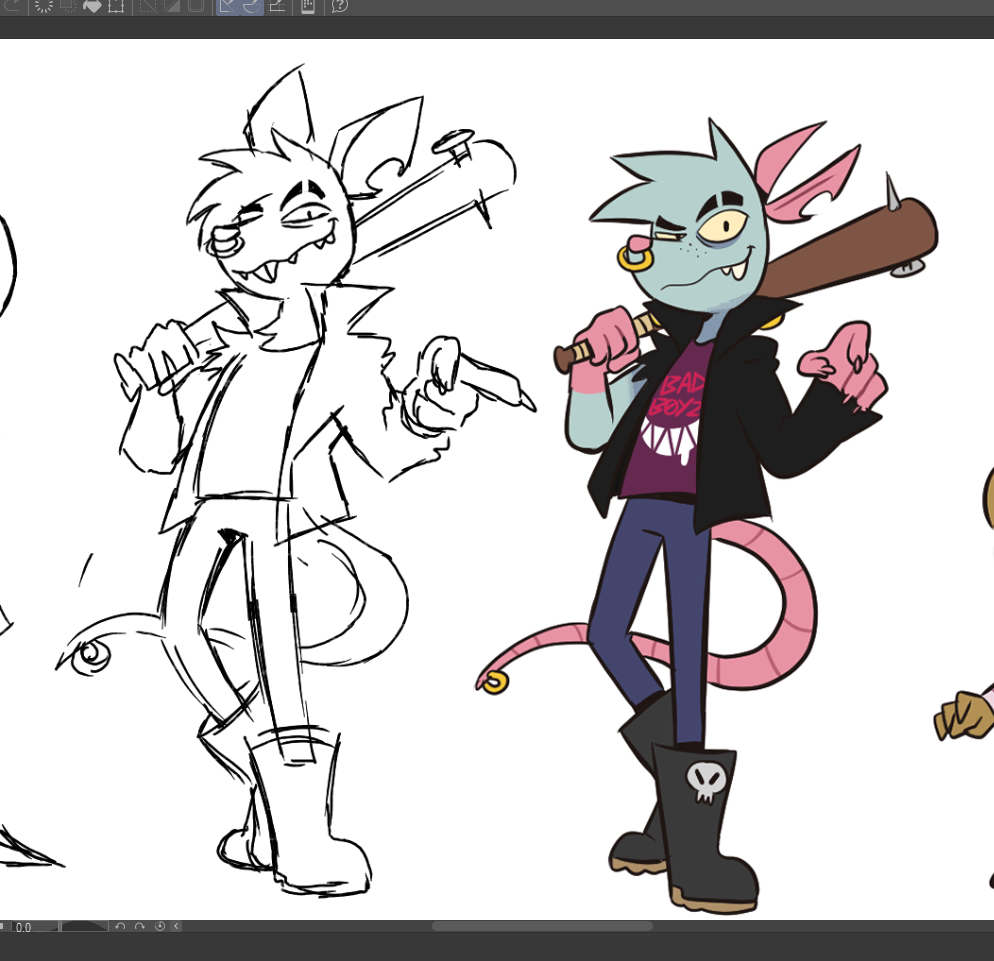Click the Clear (delete) spinner-shaped icon

(x=44, y=6)
